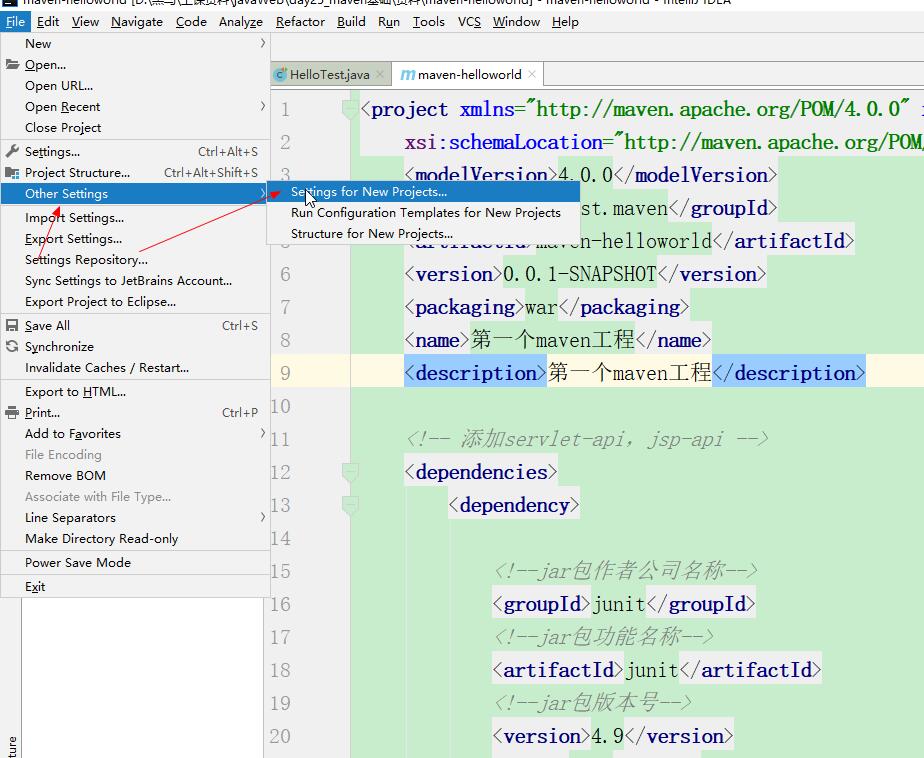Select Settings for New Projects
This screenshot has height=758, width=924.
click(423, 192)
